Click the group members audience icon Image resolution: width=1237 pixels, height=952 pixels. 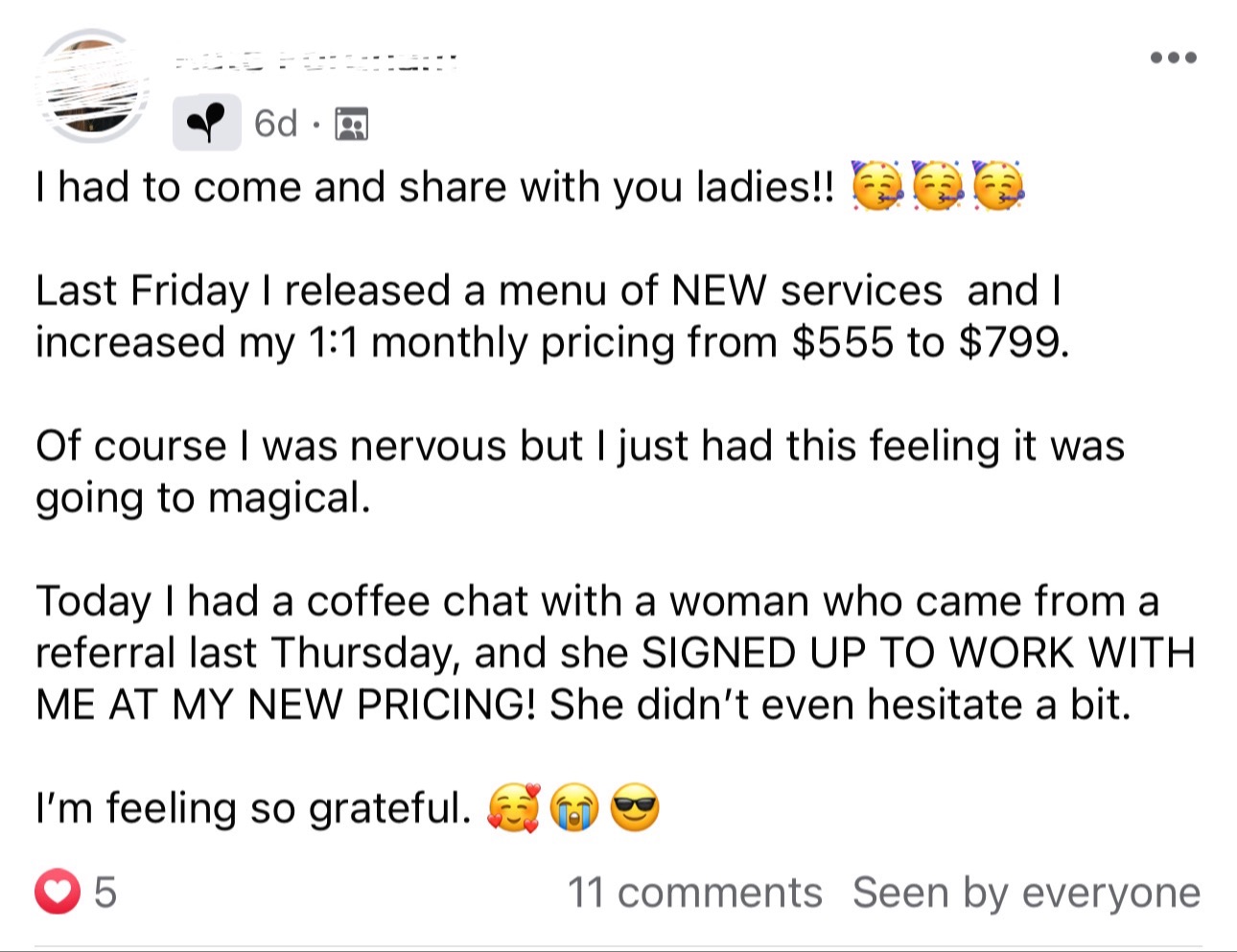[352, 124]
